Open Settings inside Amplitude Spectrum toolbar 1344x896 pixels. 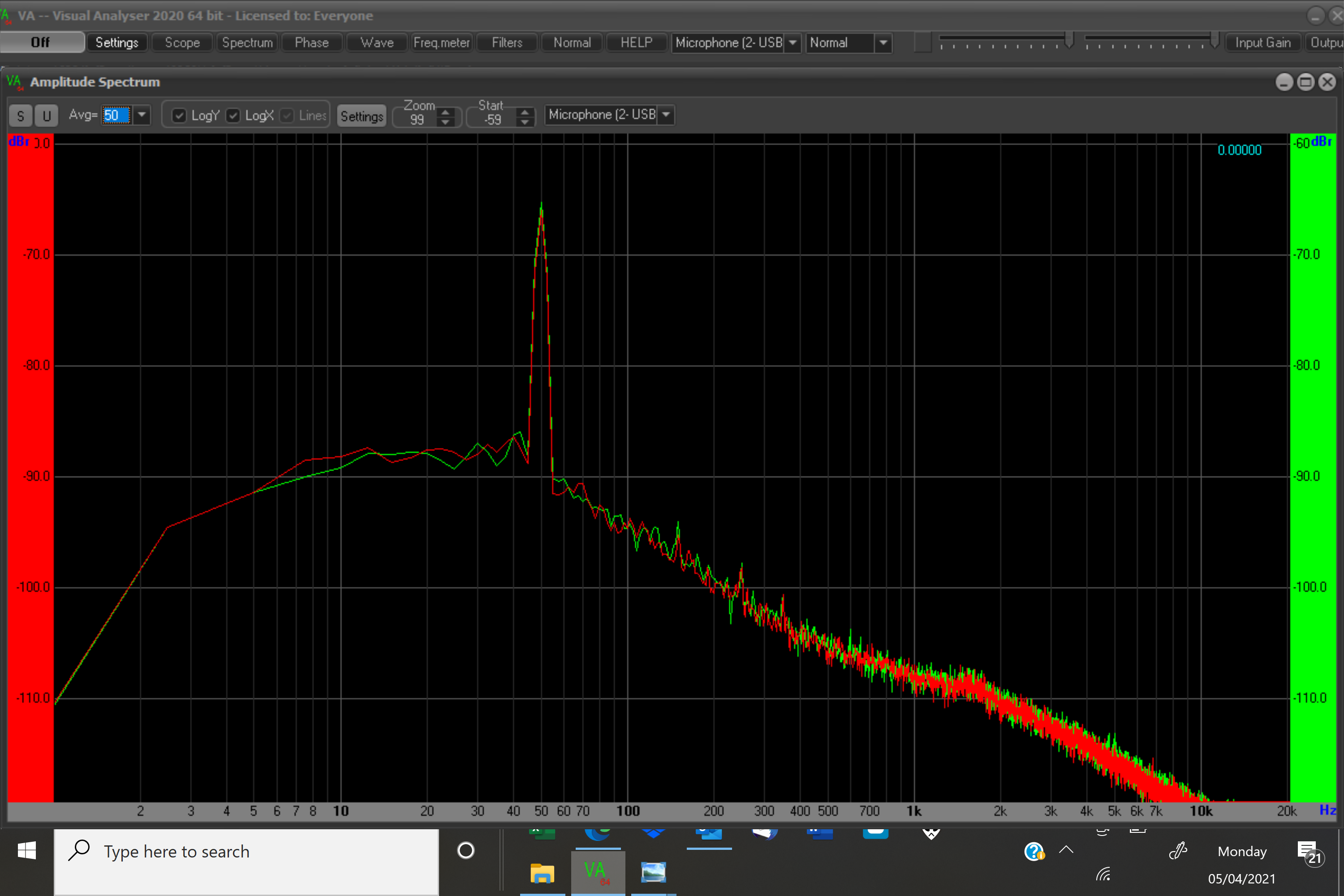tap(362, 116)
